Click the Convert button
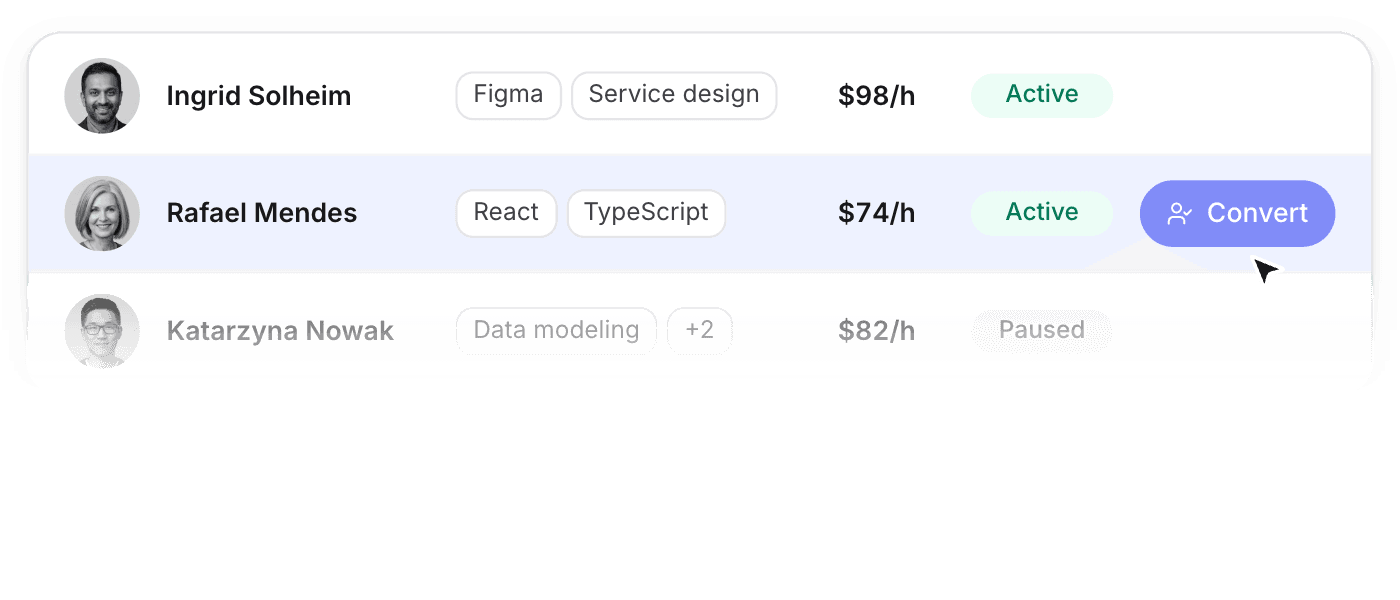 click(x=1237, y=213)
